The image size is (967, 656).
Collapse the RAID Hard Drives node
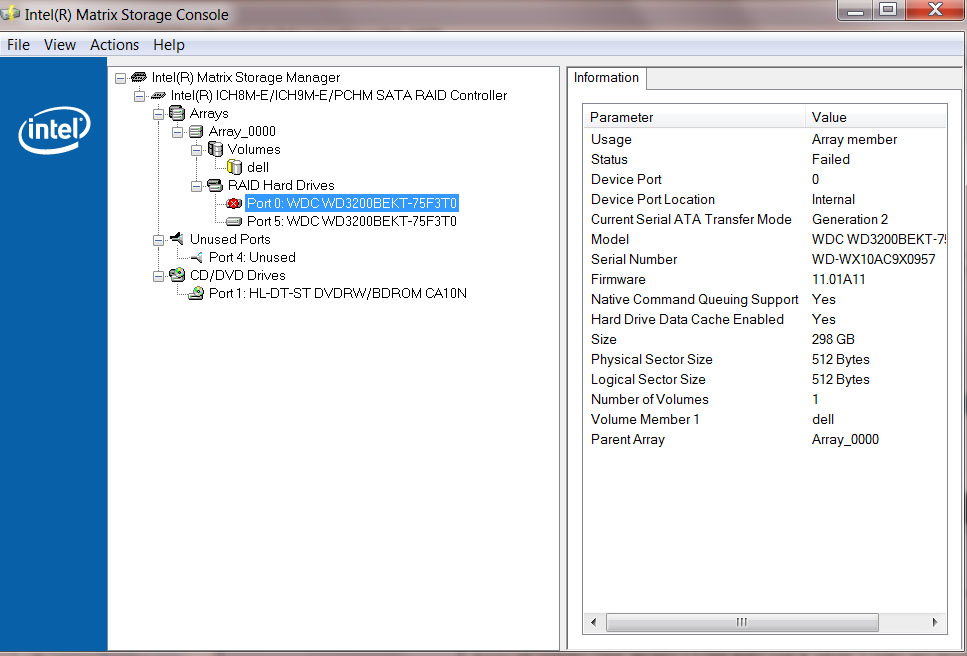point(197,186)
